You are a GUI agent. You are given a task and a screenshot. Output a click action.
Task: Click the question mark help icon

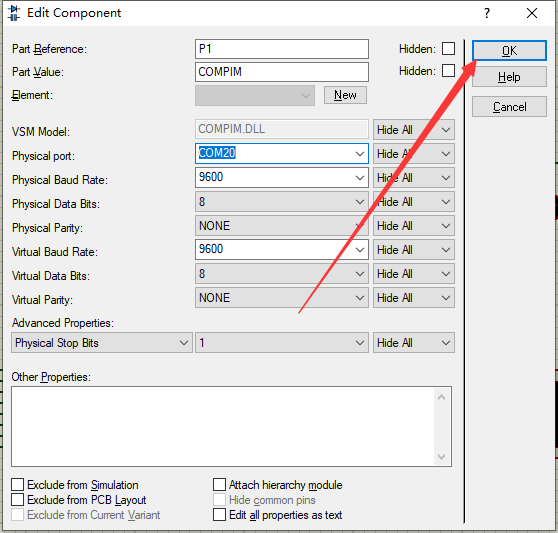487,13
